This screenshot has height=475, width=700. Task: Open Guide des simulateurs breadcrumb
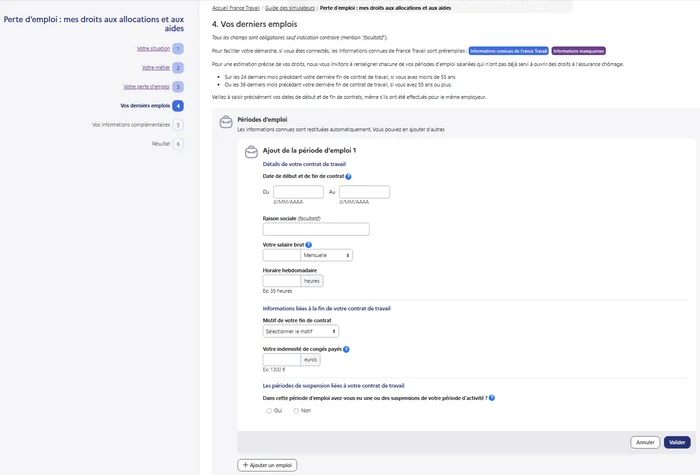click(290, 8)
